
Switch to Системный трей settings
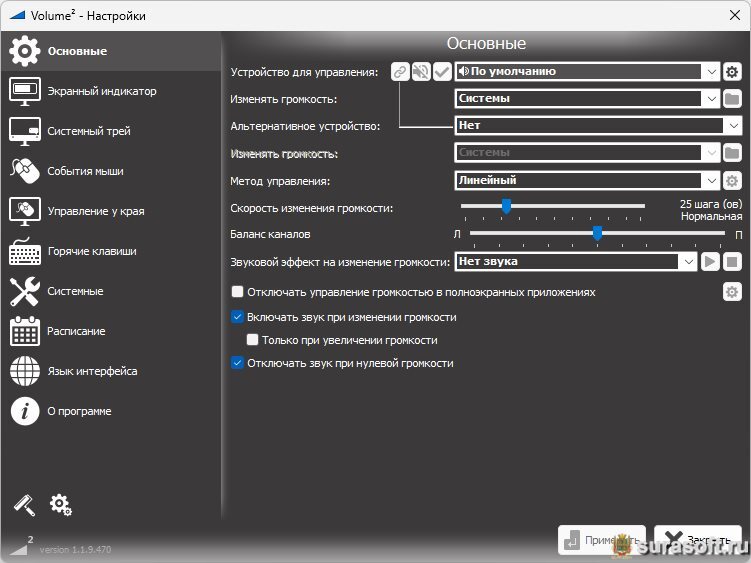(111, 131)
